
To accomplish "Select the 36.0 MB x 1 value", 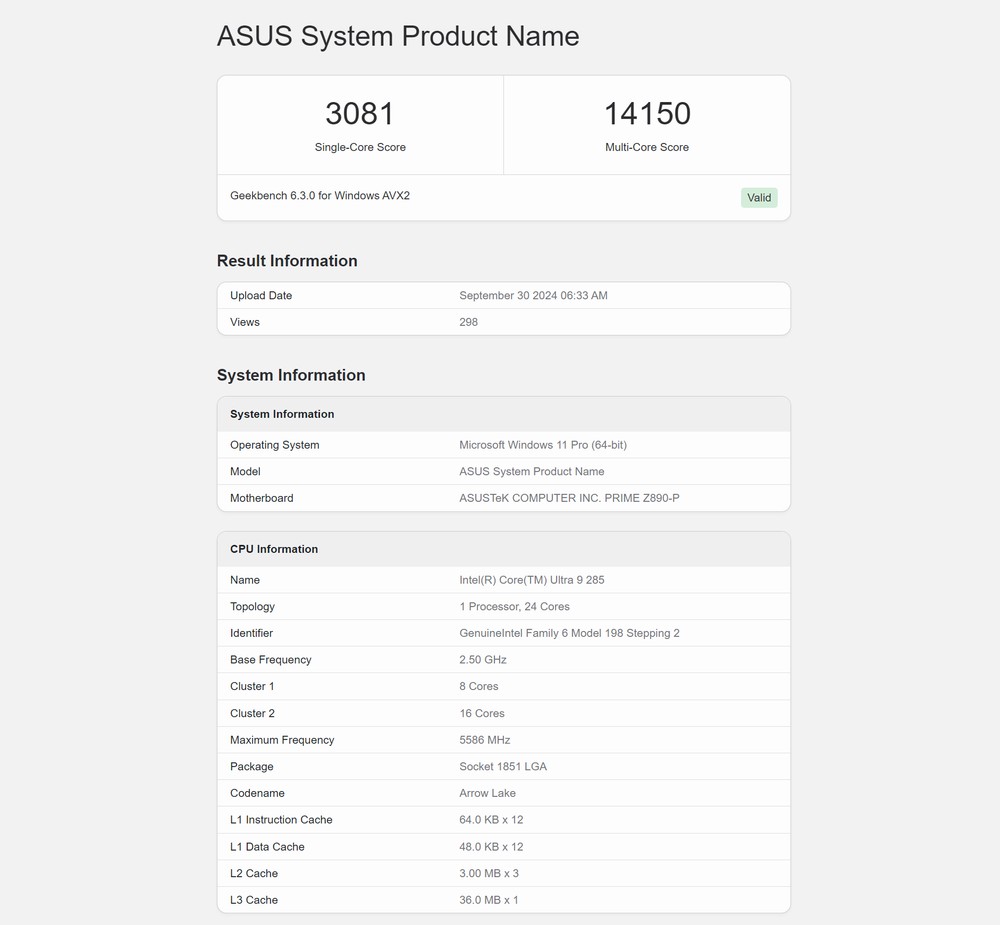I will [489, 900].
